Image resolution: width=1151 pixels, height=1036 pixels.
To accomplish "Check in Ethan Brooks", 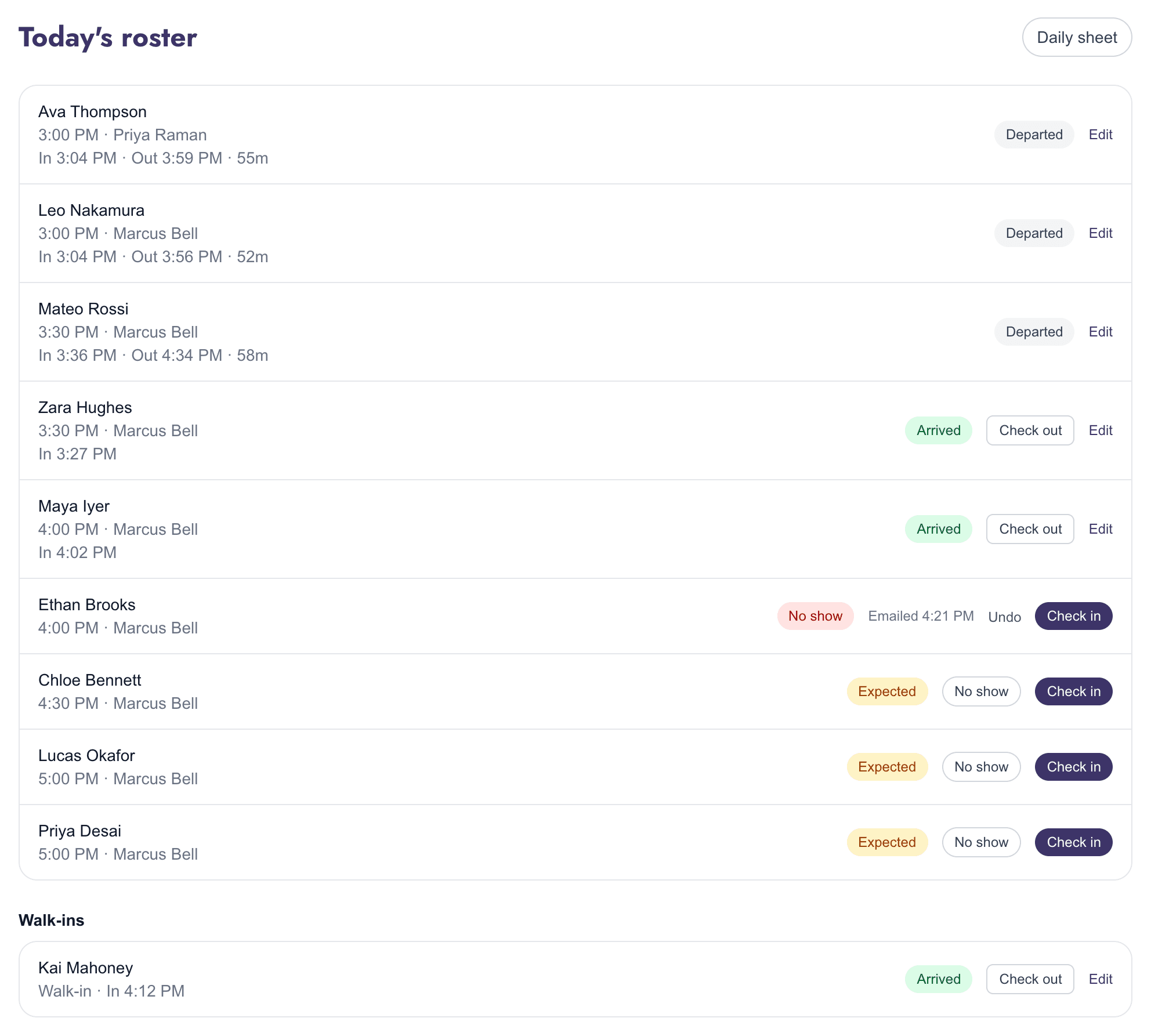I will [x=1074, y=616].
